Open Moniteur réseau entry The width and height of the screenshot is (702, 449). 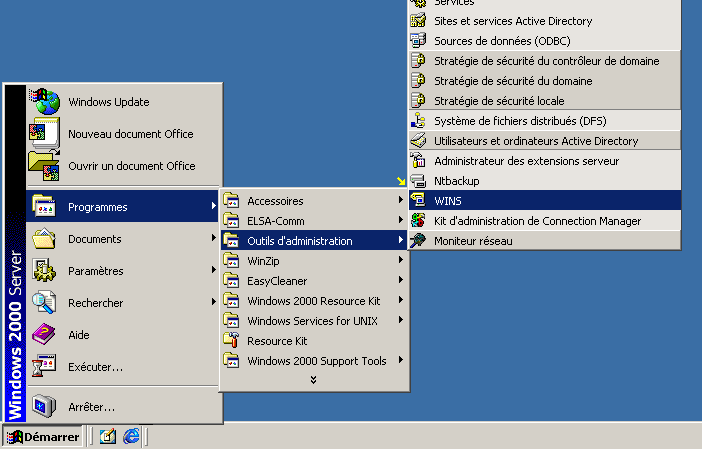(x=545, y=241)
